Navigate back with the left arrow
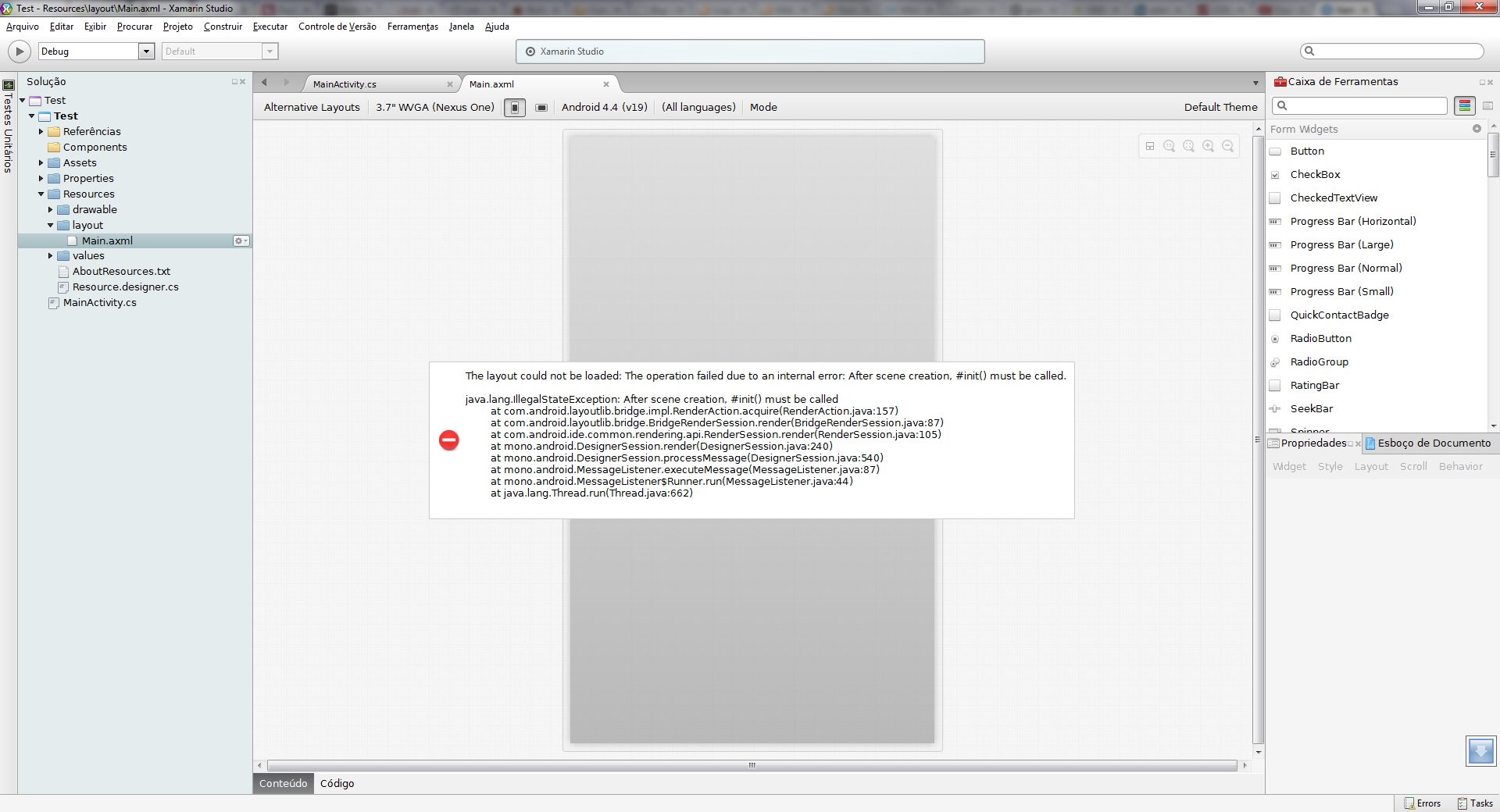The image size is (1500, 812). coord(265,83)
